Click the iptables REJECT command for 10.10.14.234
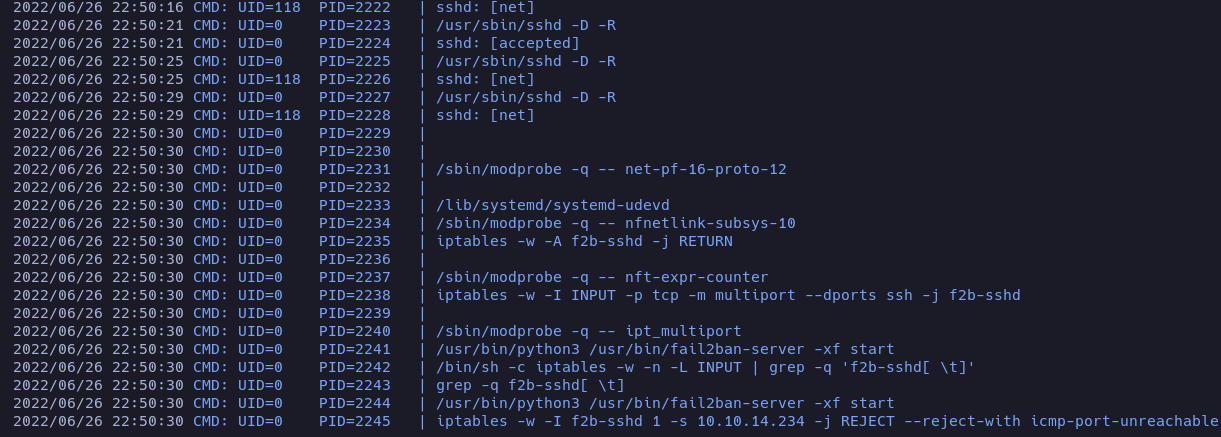This screenshot has height=437, width=1221. point(827,421)
